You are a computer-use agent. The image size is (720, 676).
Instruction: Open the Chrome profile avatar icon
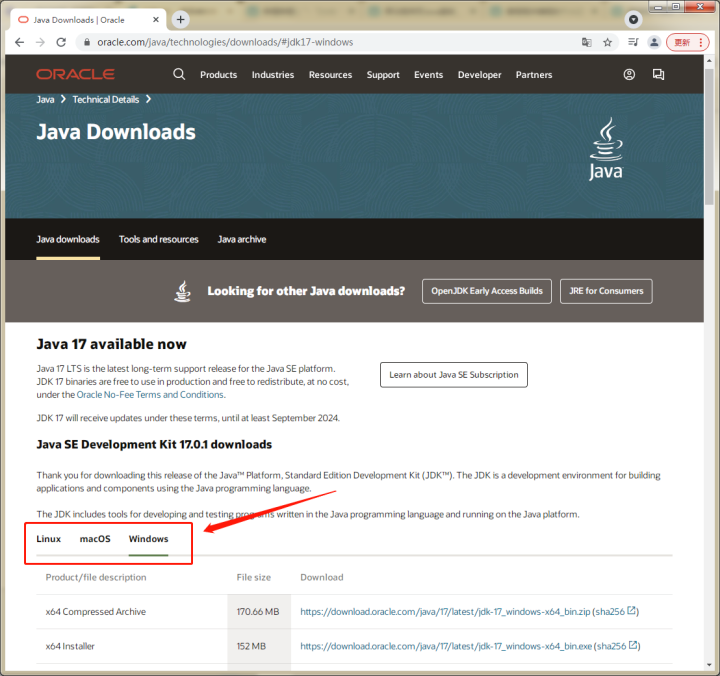(x=654, y=42)
